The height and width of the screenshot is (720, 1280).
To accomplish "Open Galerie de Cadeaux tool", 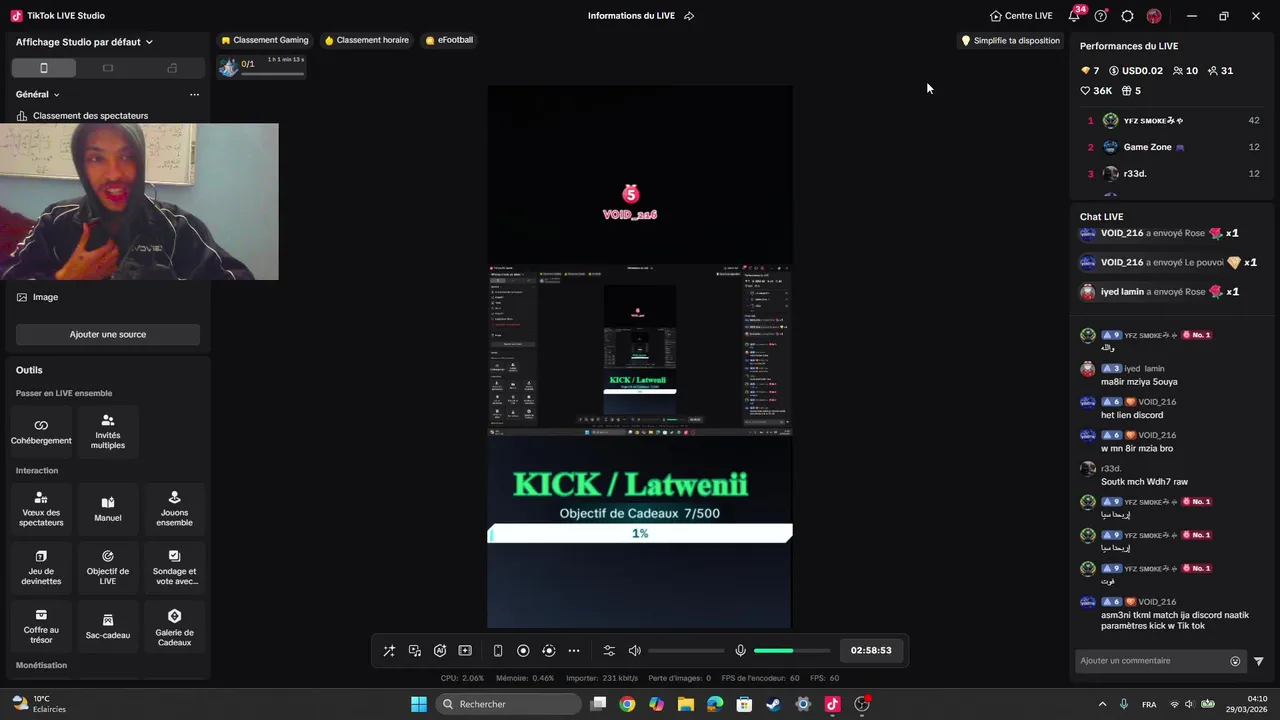I will (174, 627).
